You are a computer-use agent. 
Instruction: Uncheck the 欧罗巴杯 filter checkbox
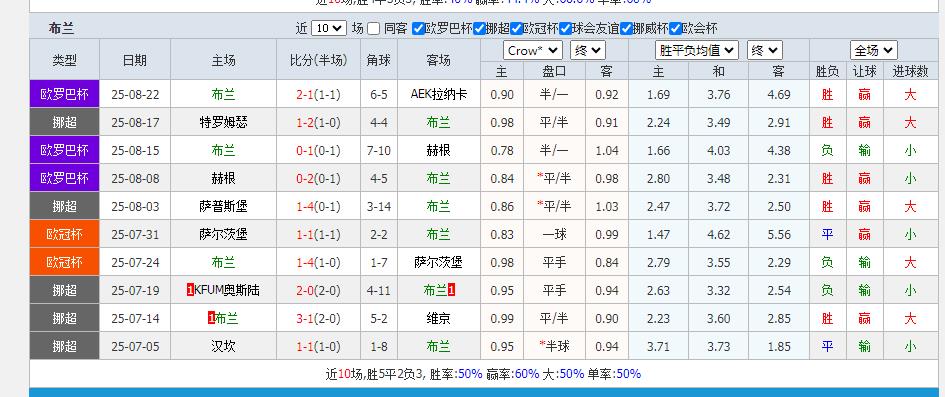tap(418, 28)
